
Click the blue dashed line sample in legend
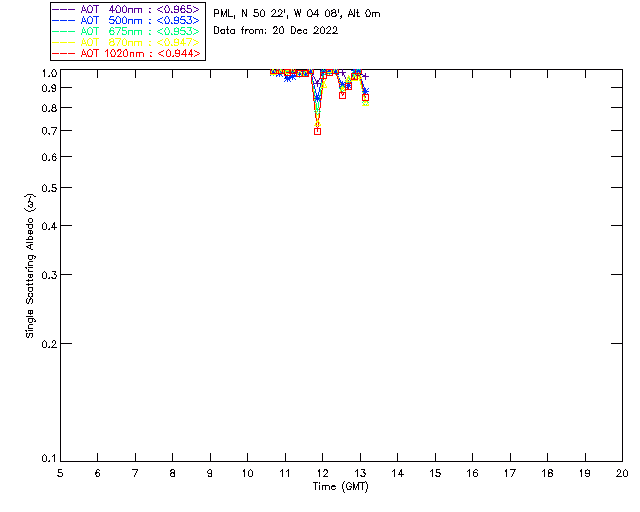point(63,20)
